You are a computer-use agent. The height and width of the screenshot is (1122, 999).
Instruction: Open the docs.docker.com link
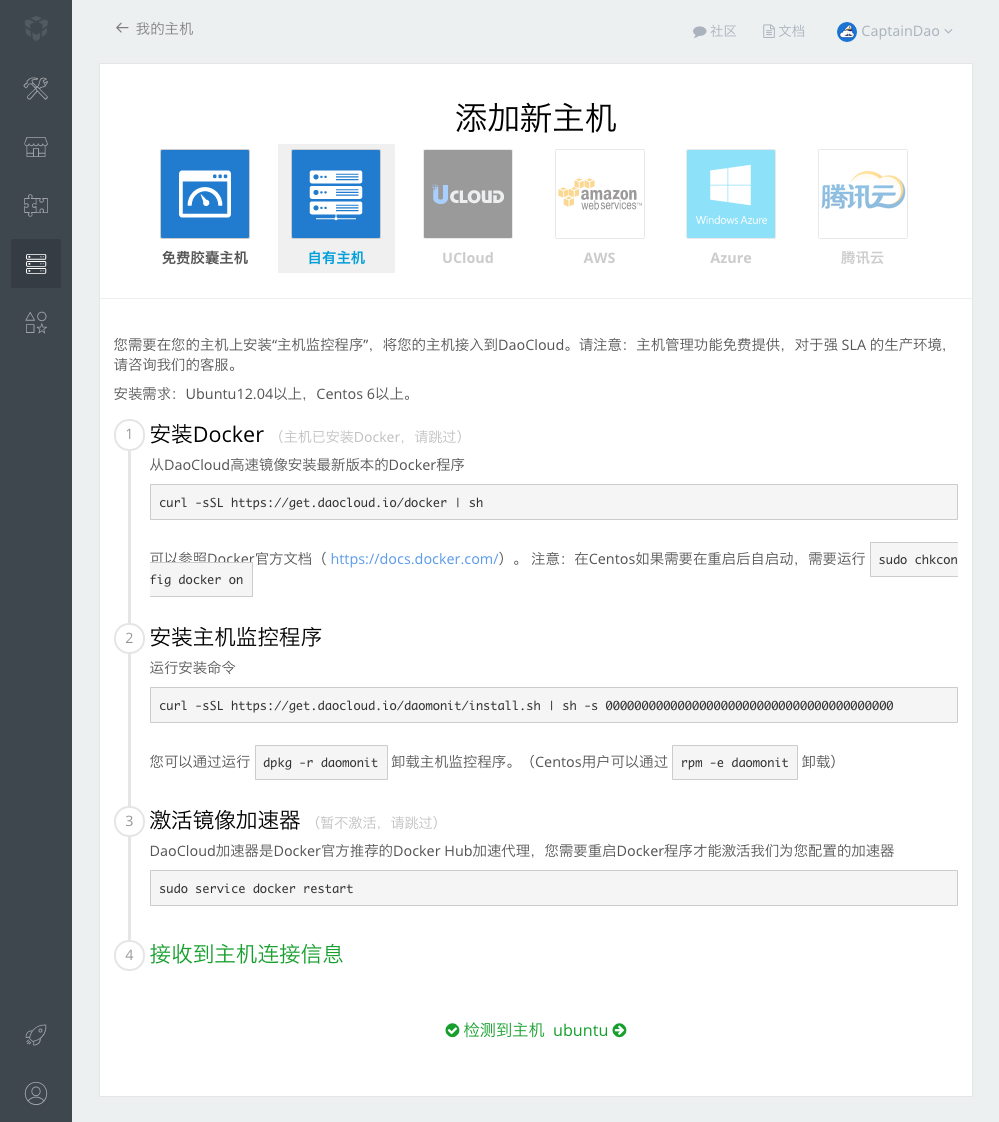[414, 559]
